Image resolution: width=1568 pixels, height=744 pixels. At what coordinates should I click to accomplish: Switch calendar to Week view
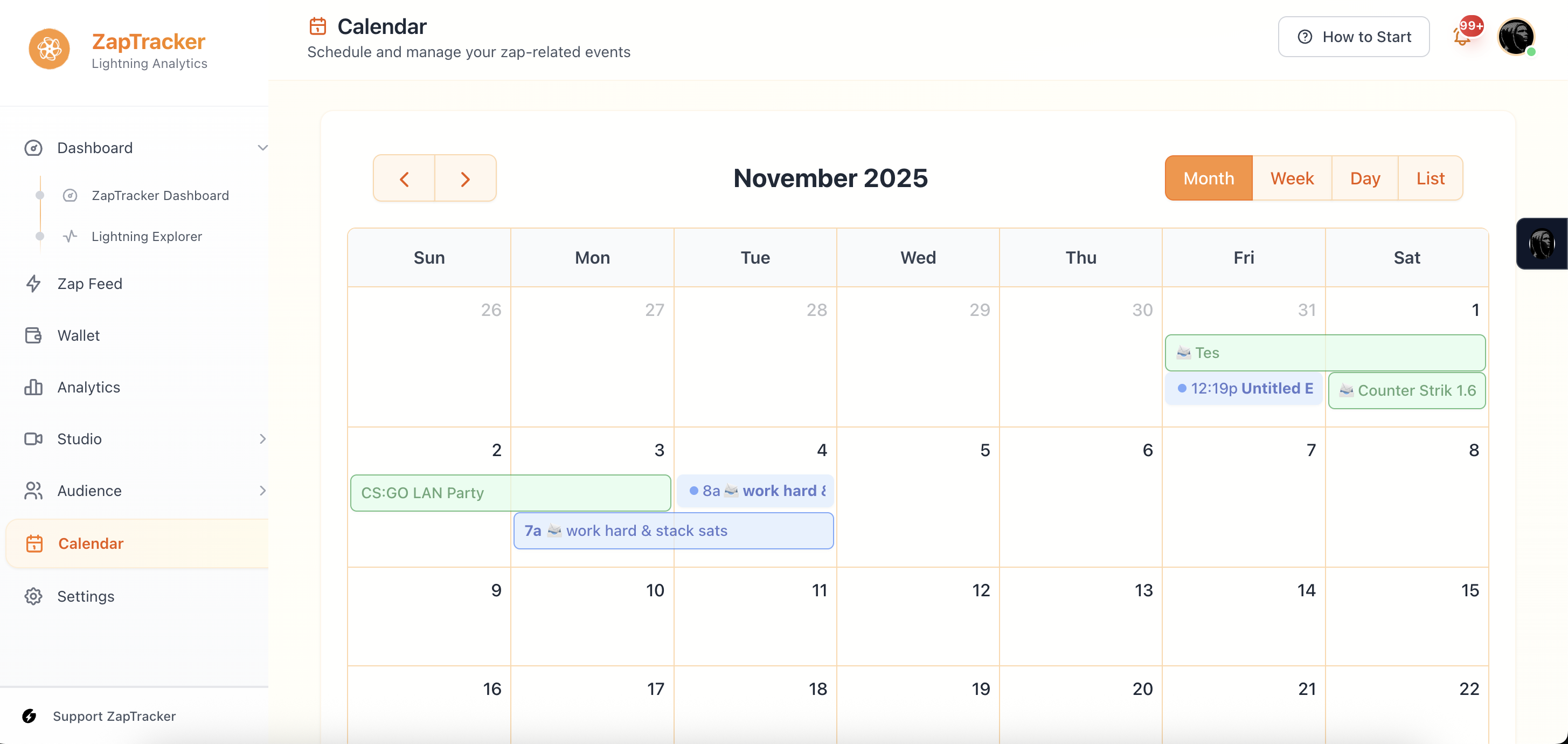[1292, 178]
